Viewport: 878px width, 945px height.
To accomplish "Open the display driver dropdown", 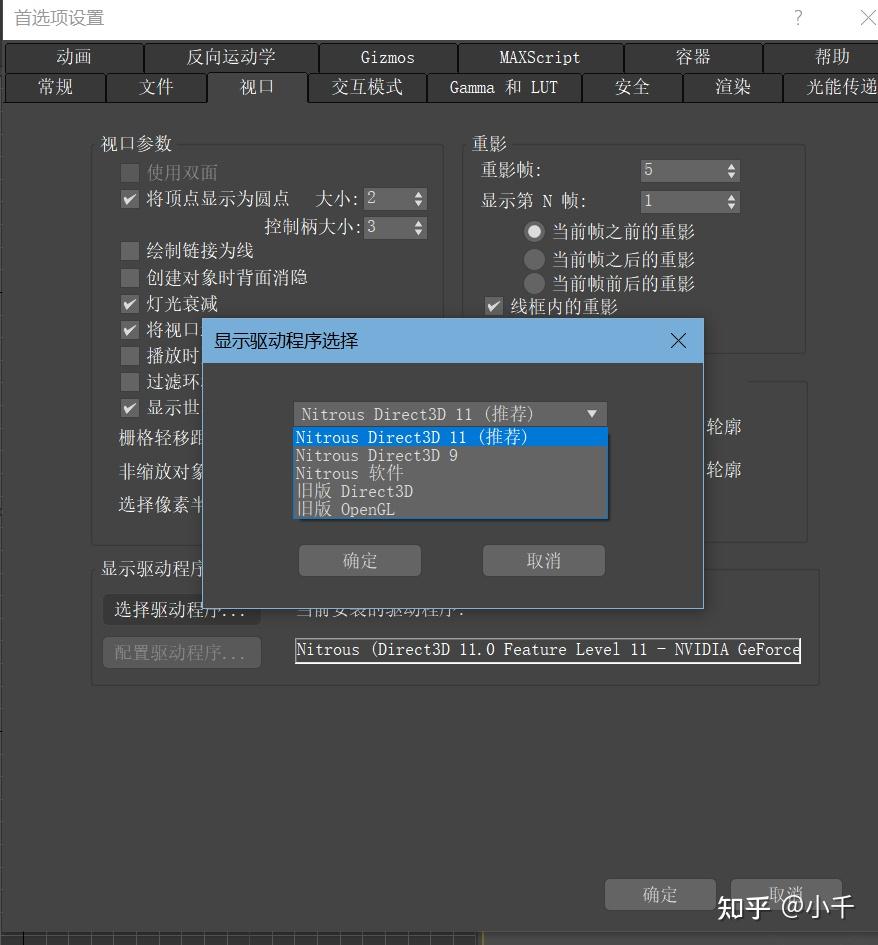I will (592, 414).
